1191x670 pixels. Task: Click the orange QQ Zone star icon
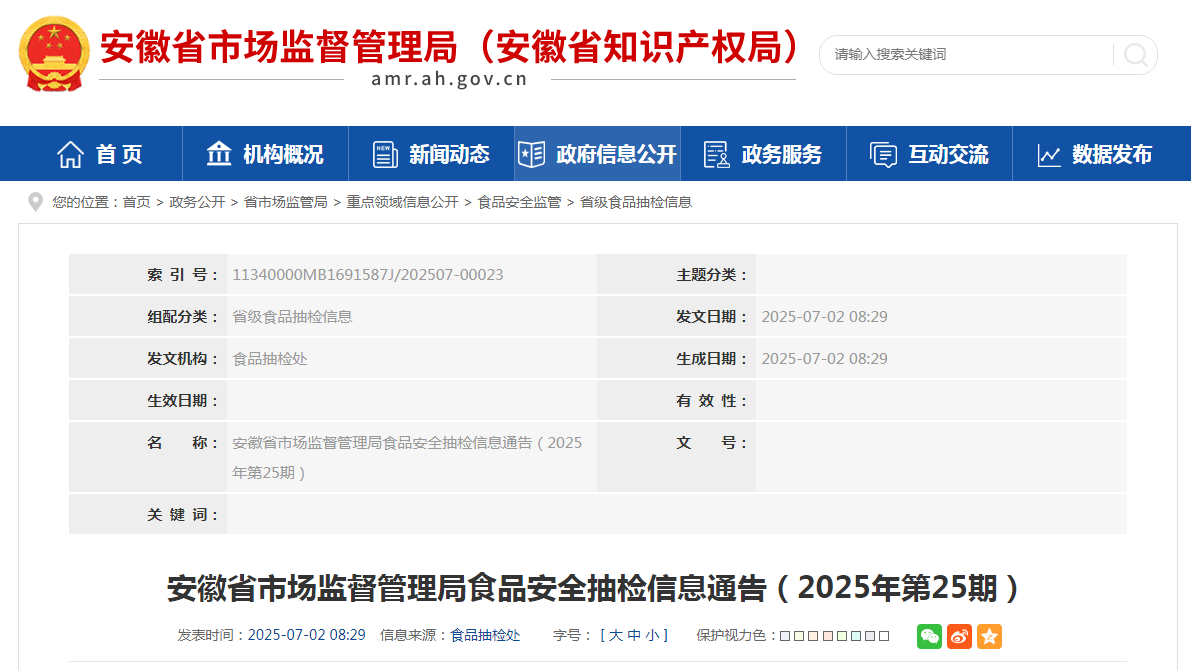(989, 636)
